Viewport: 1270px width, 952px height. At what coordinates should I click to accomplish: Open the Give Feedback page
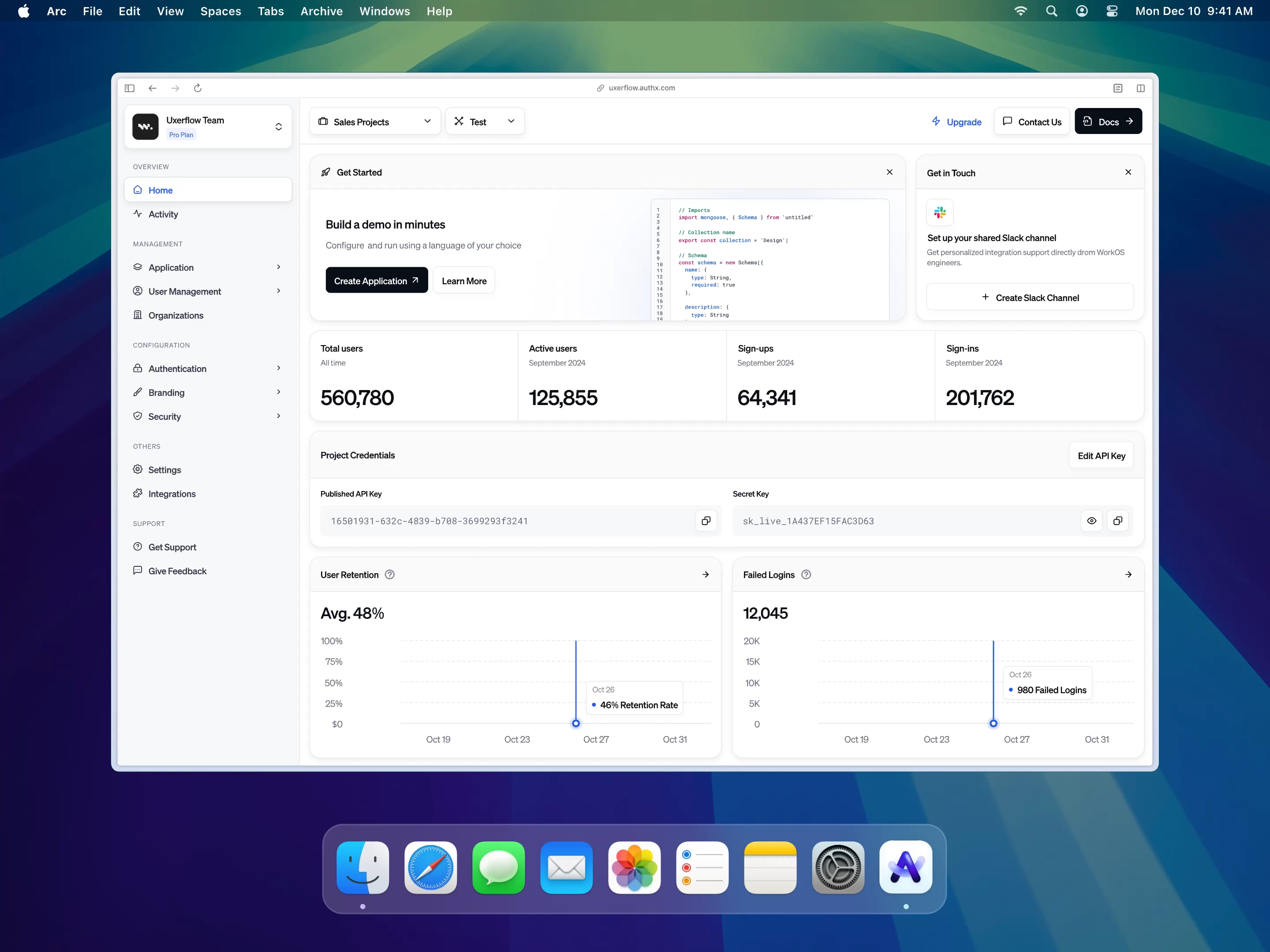tap(177, 570)
